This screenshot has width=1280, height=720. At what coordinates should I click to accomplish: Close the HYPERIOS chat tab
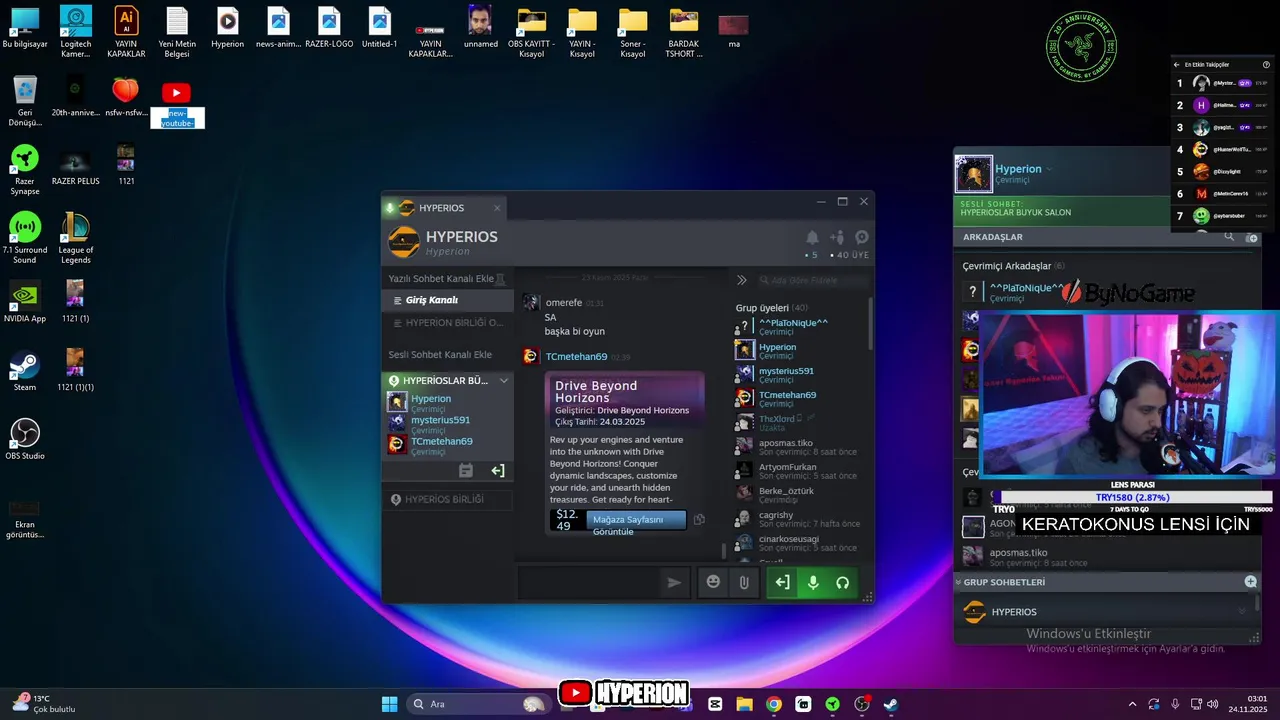tap(497, 208)
